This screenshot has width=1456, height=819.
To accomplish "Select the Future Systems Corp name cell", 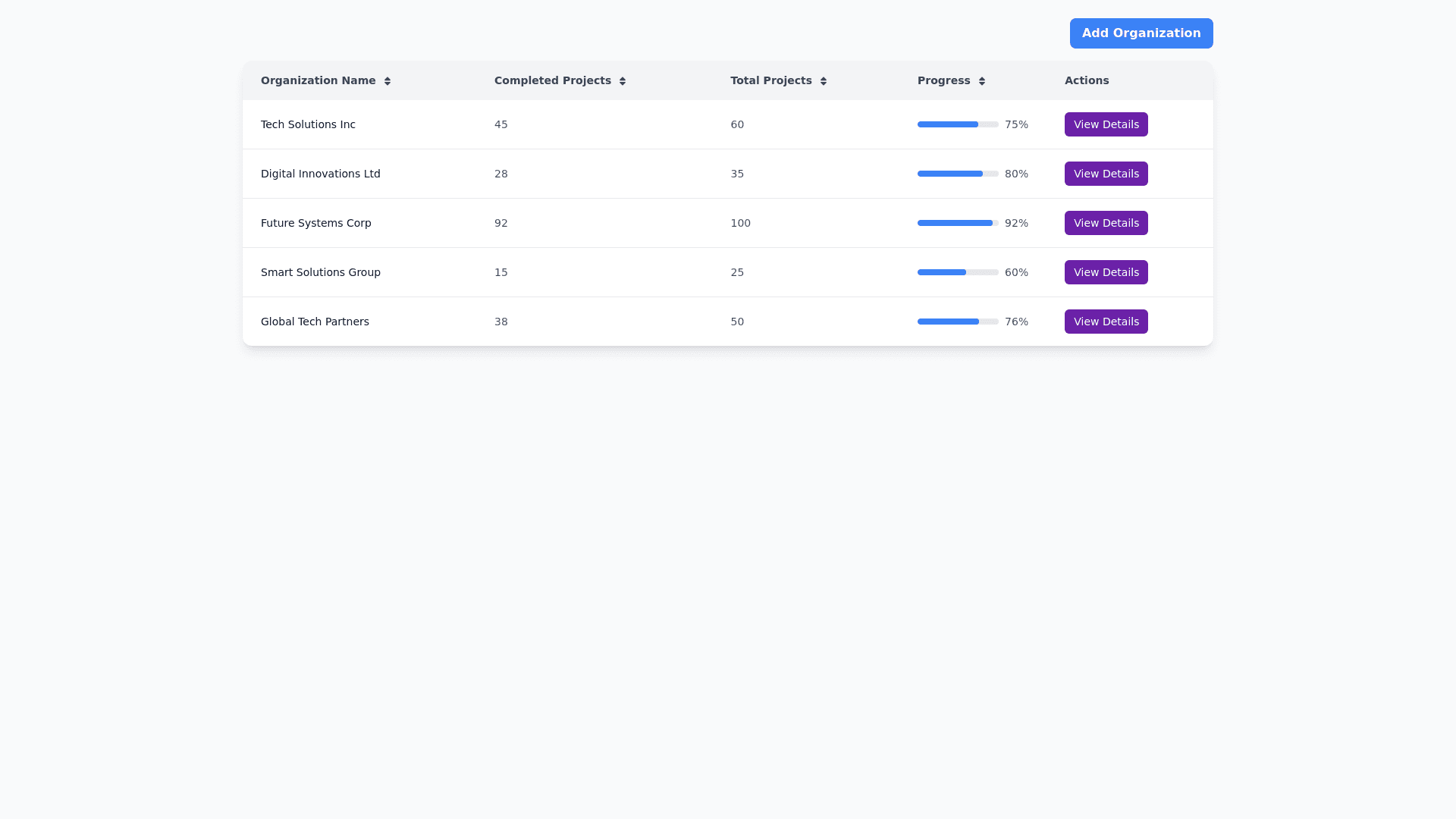I will [x=315, y=223].
